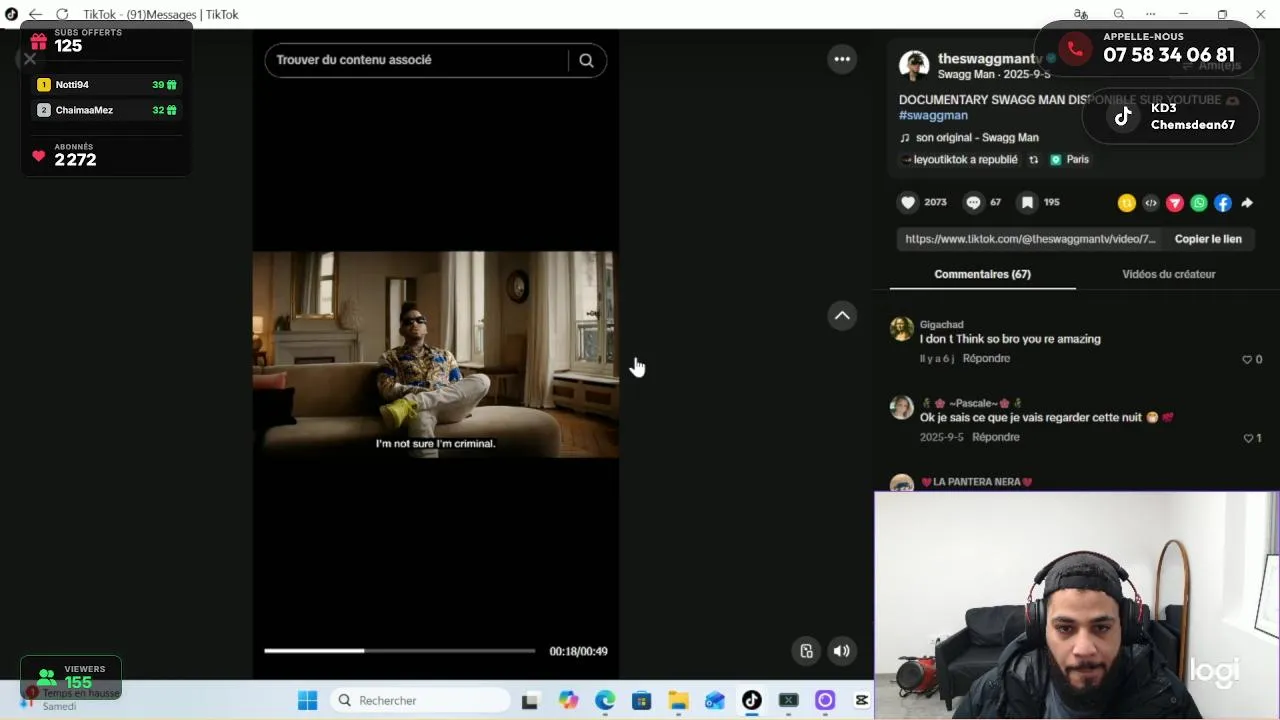Share to WhatsApp
This screenshot has height=720, width=1280.
[x=1199, y=203]
